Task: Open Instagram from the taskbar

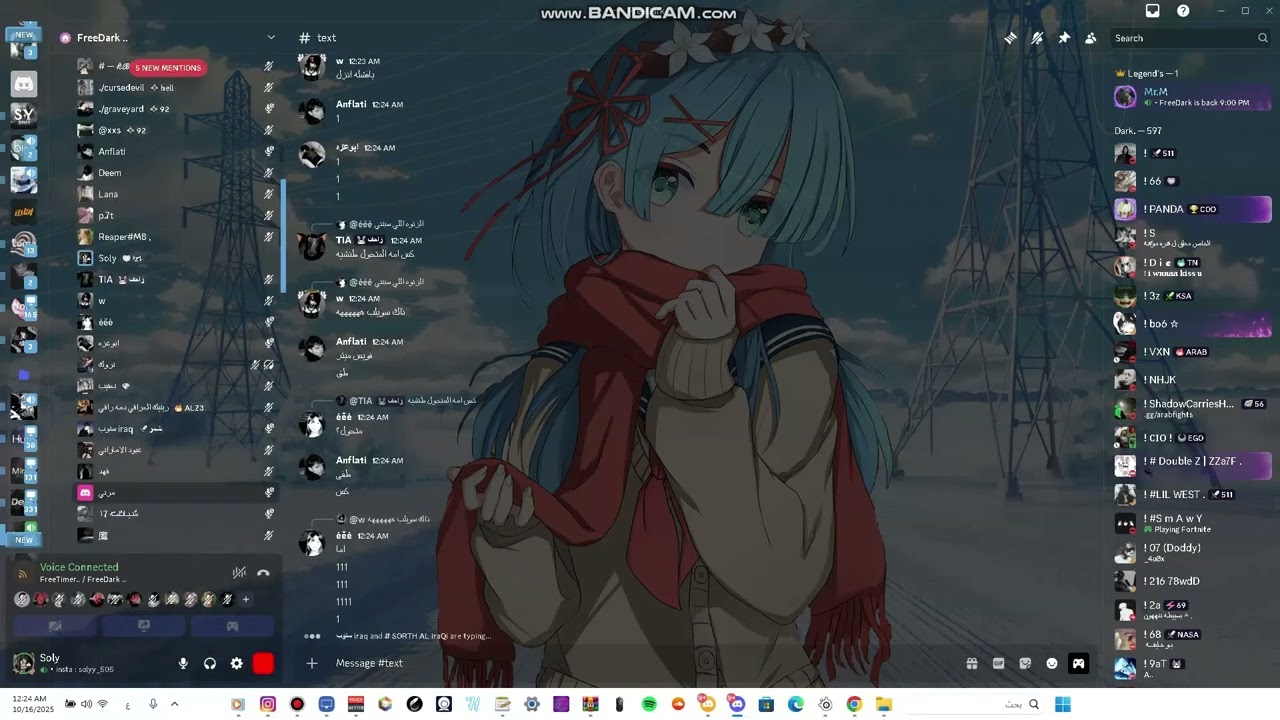Action: [268, 704]
